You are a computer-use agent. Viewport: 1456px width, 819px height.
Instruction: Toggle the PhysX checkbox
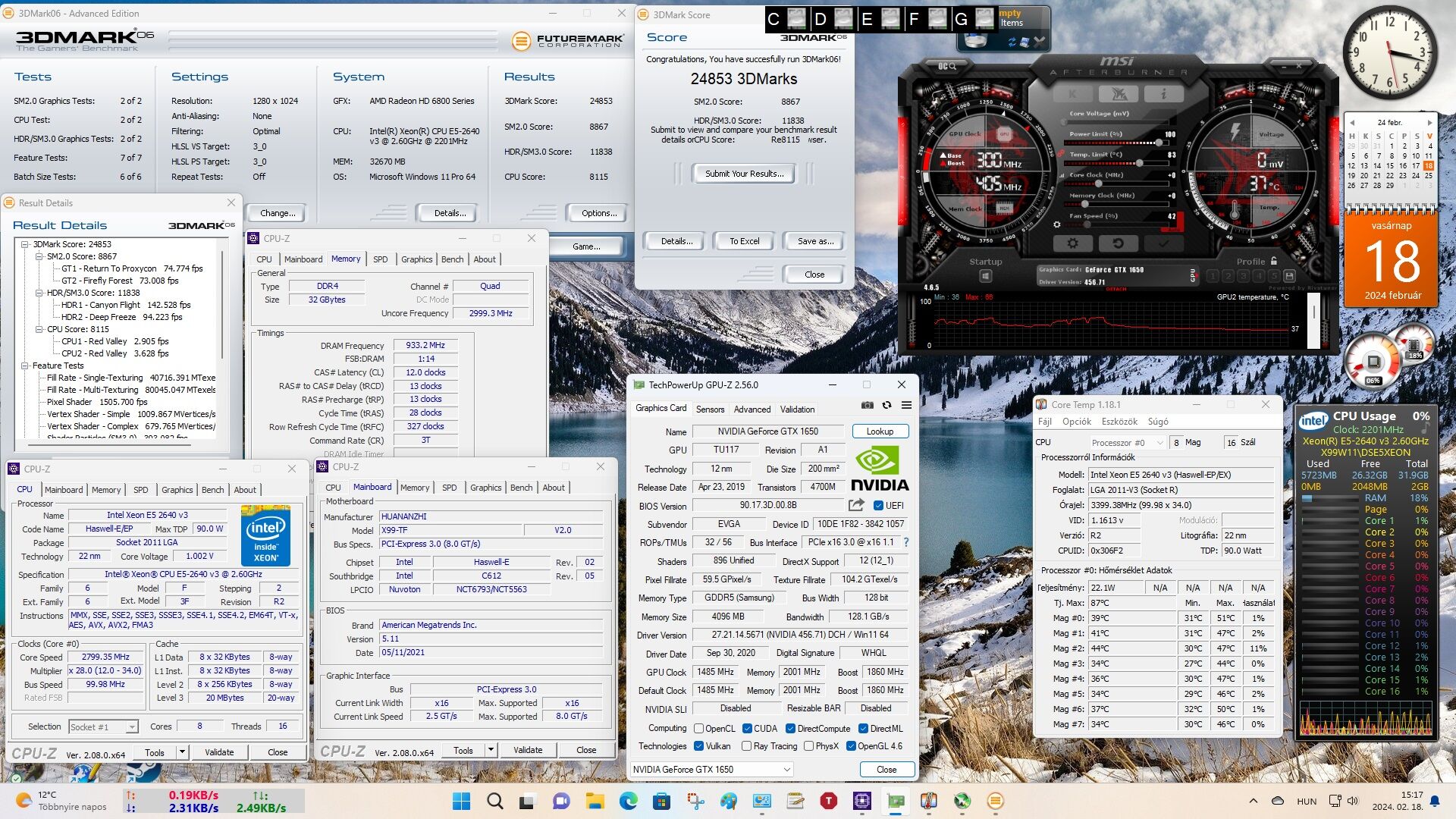(808, 746)
